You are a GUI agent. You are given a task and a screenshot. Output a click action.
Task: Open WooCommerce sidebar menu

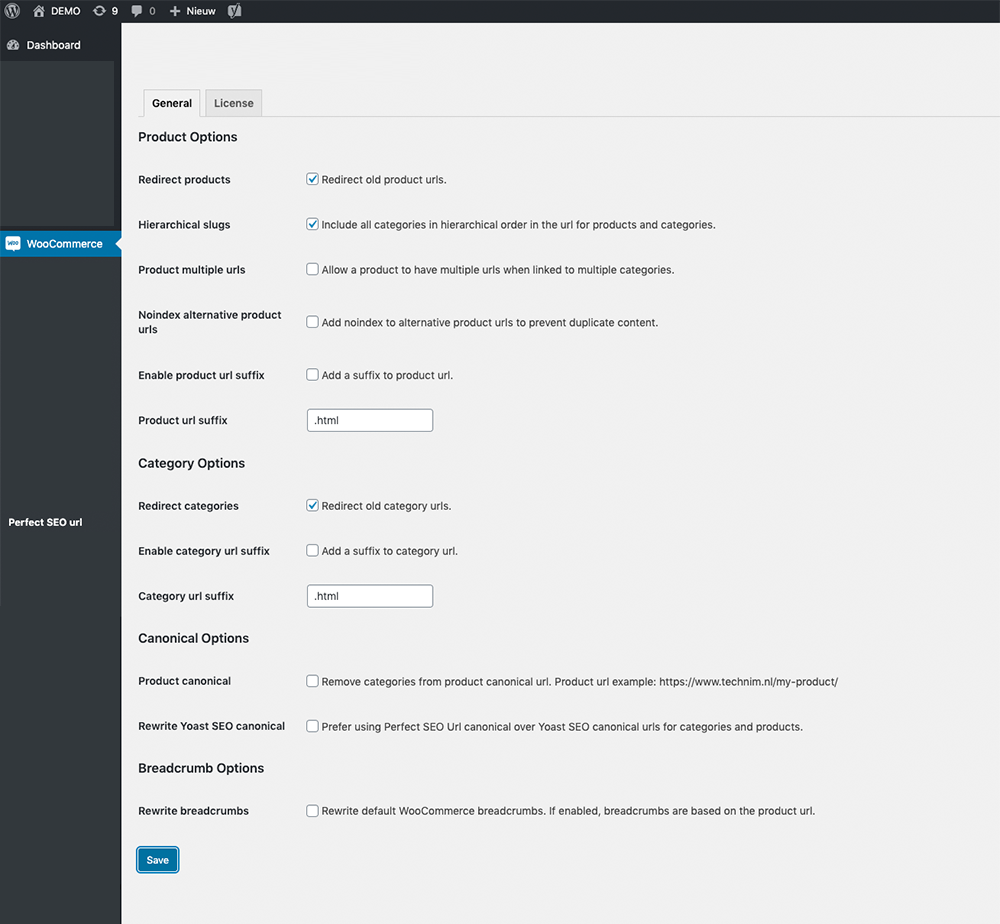pos(61,244)
